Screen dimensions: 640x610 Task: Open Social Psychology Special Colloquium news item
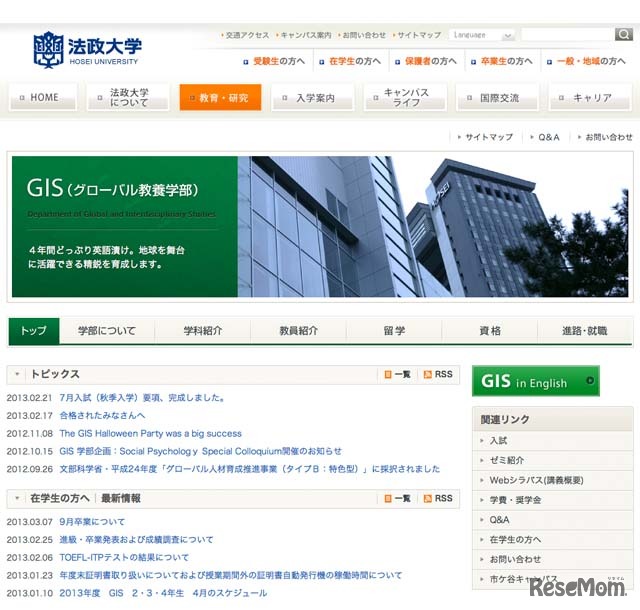[200, 451]
